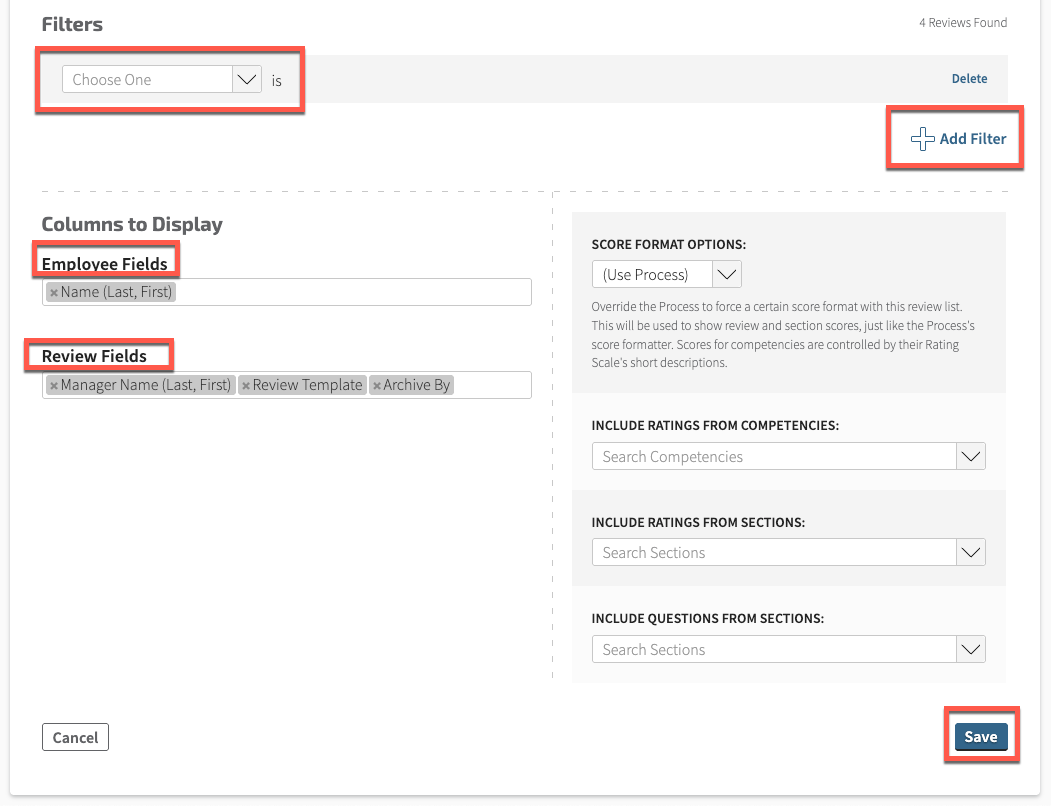Remove the Review Template tag

point(246,386)
